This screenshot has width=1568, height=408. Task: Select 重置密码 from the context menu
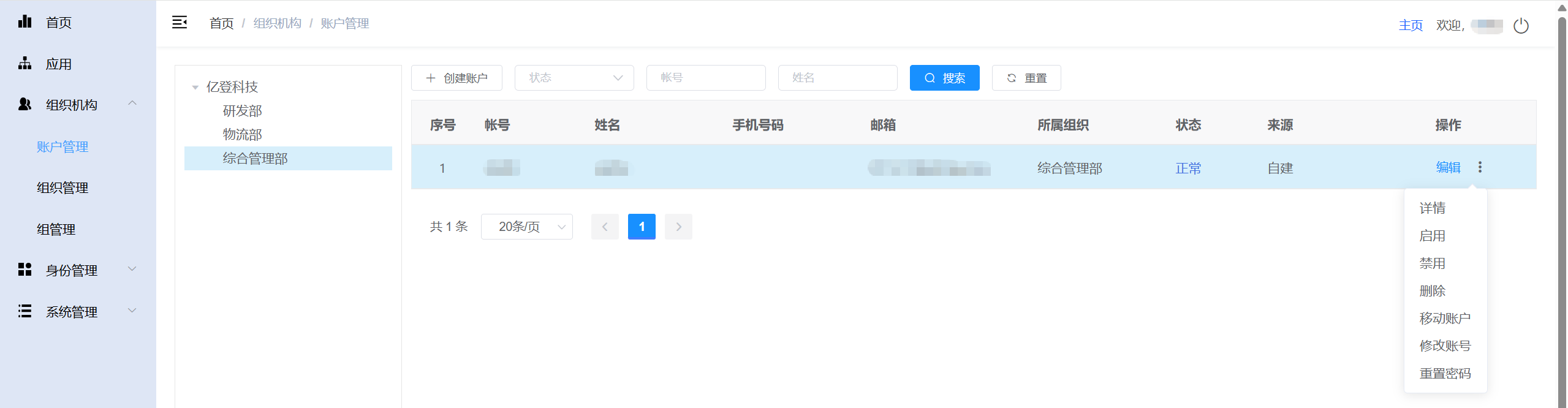pos(1445,373)
